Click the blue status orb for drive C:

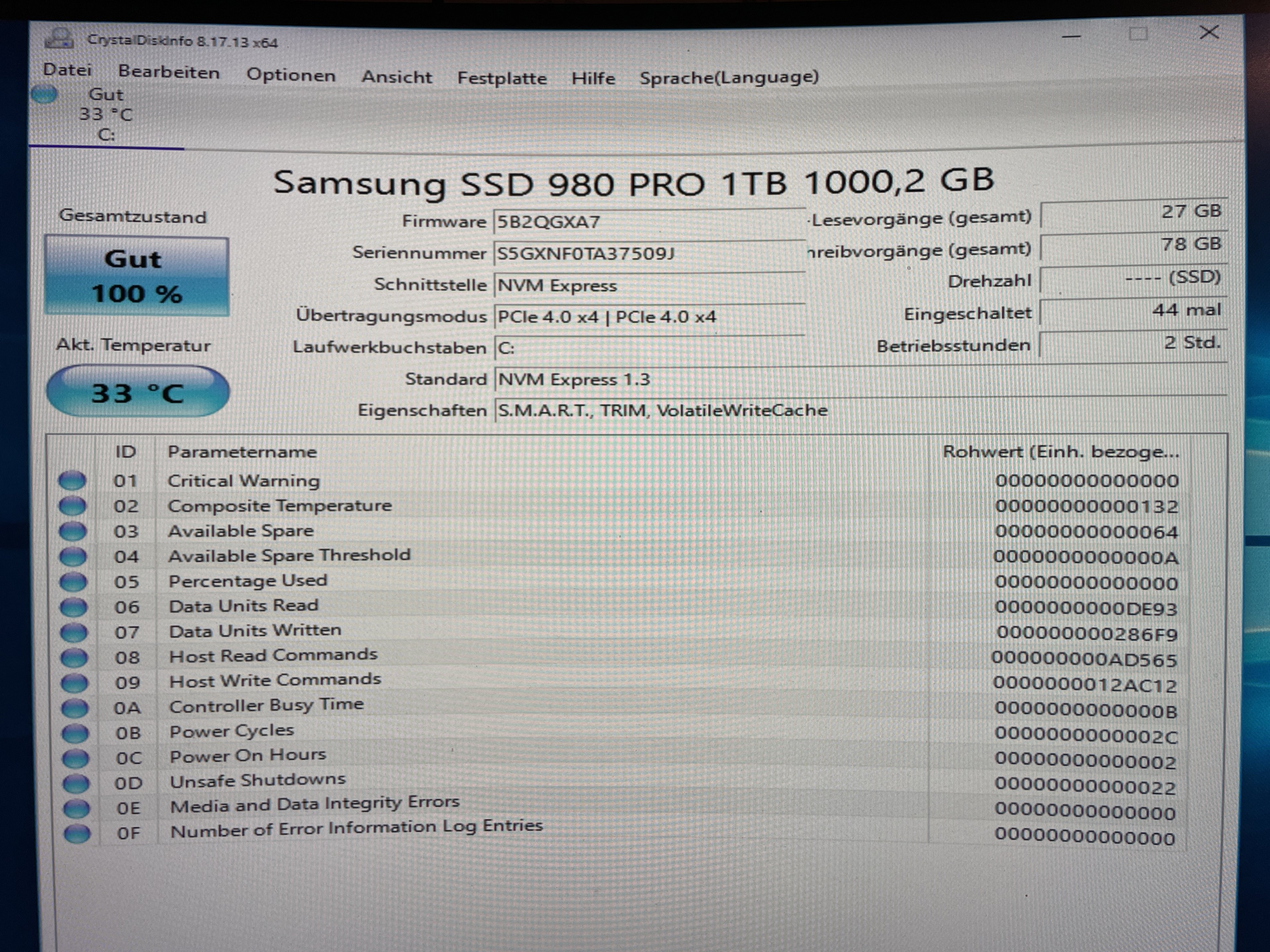click(44, 94)
